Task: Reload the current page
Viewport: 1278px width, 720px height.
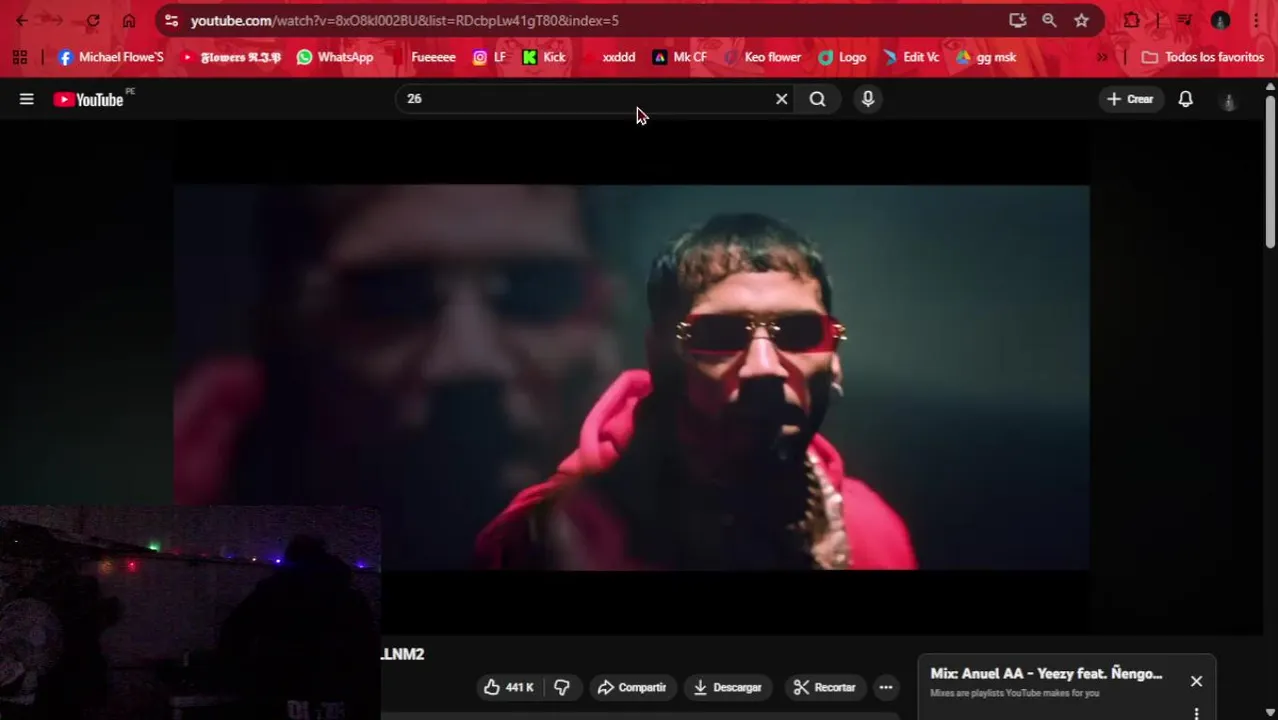Action: point(92,20)
